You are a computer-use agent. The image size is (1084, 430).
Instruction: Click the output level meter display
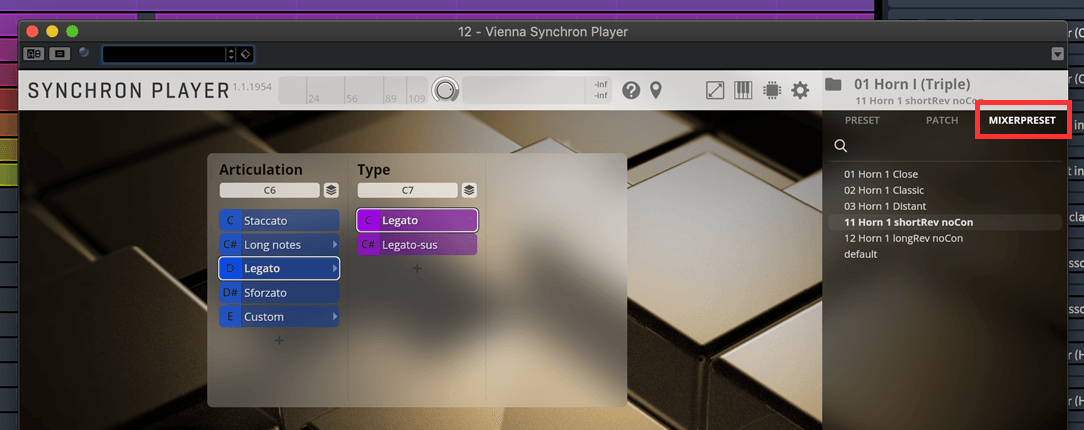(x=536, y=91)
